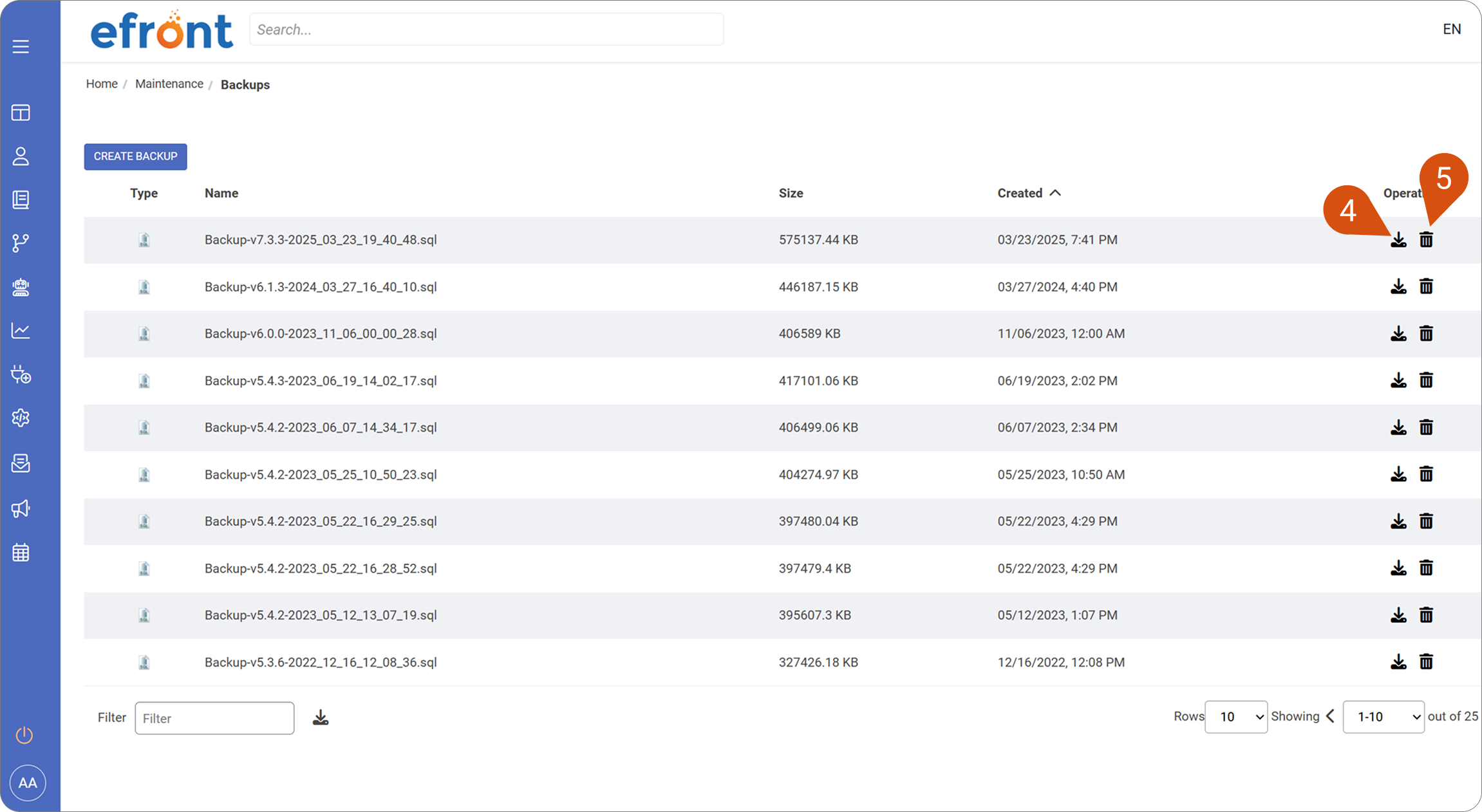Screen dimensions: 1482x812
Task: Open the Rows per page dropdown
Action: tap(1236, 717)
